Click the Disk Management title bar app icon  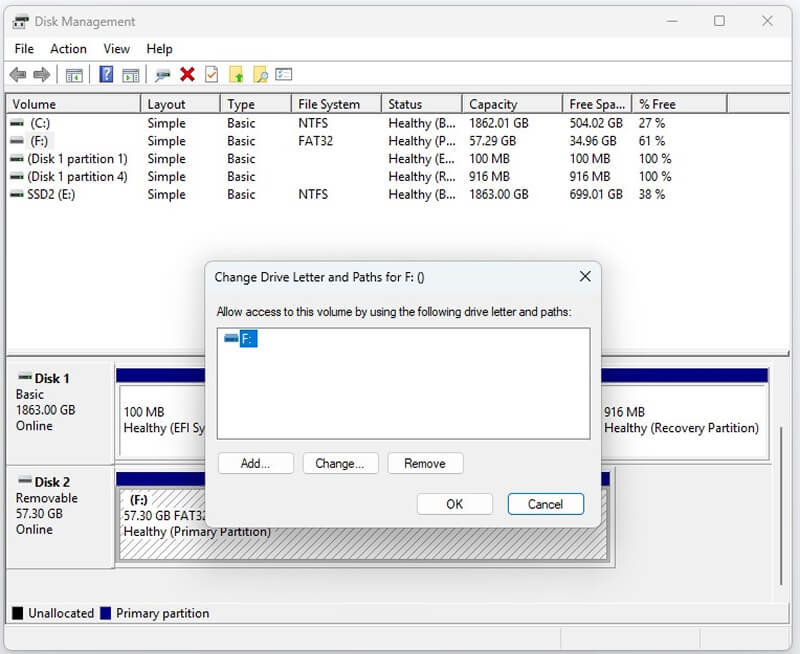[x=20, y=22]
